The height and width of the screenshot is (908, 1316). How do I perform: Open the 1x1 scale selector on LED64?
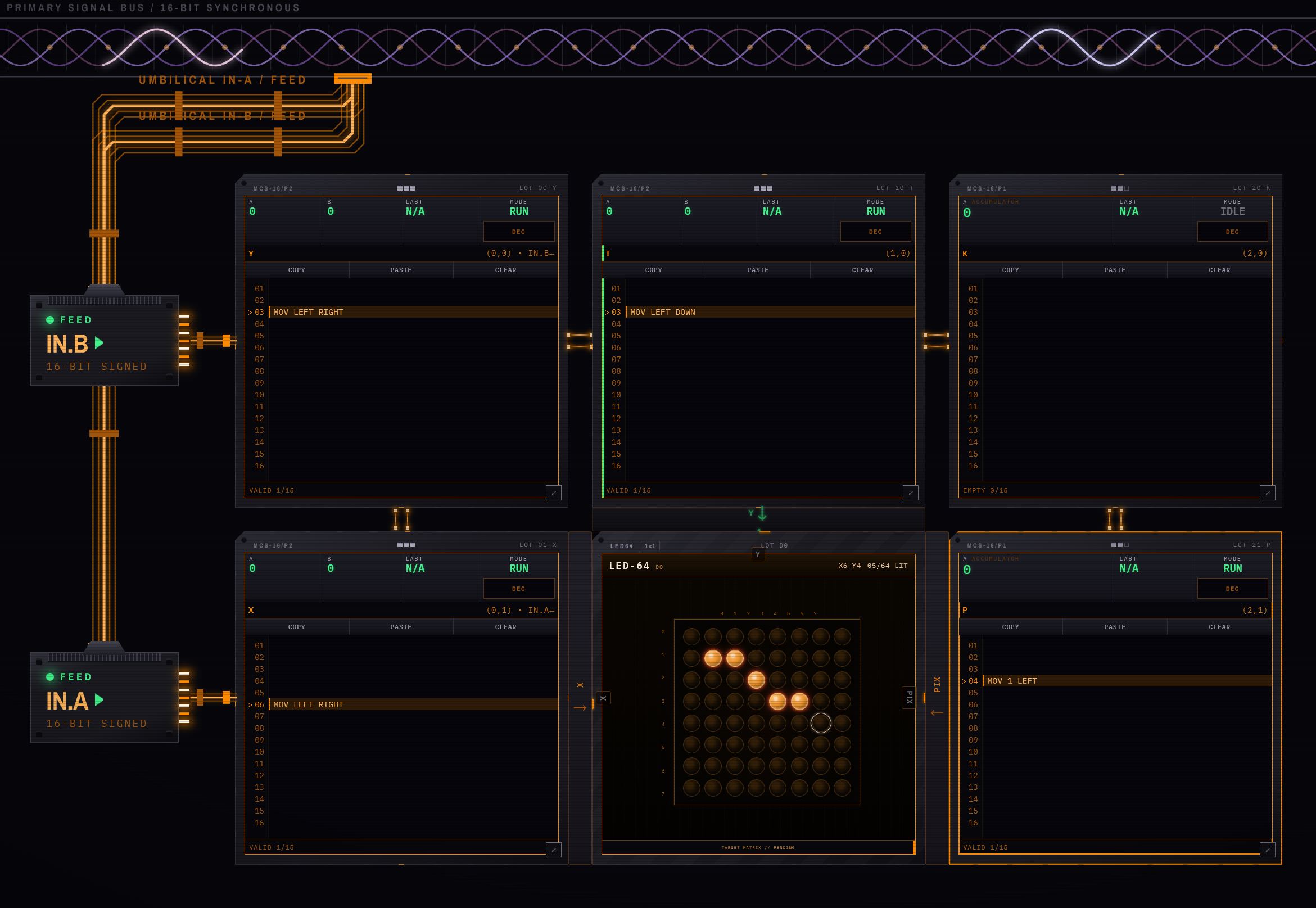click(x=650, y=545)
